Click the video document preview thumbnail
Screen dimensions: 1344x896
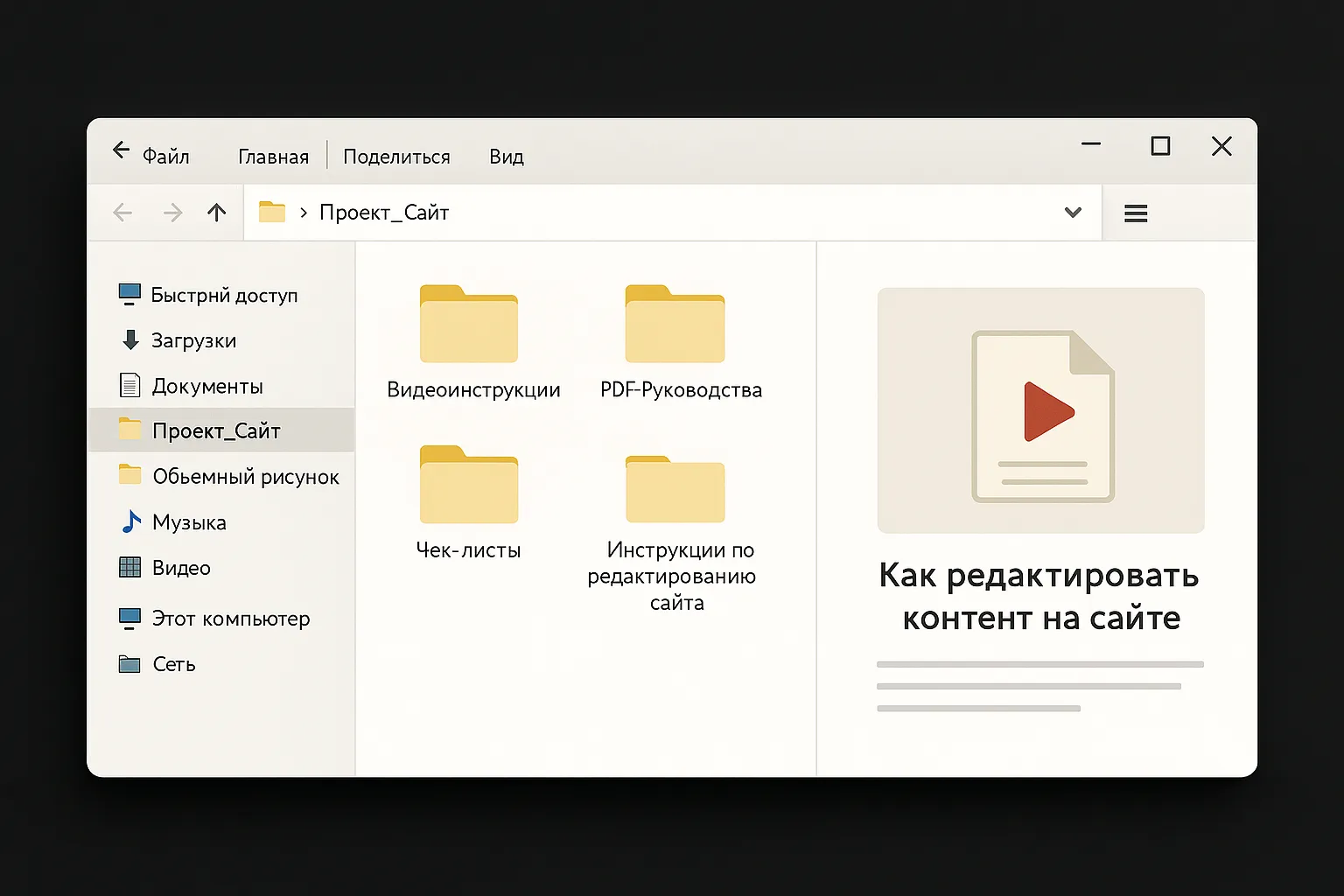click(1041, 410)
